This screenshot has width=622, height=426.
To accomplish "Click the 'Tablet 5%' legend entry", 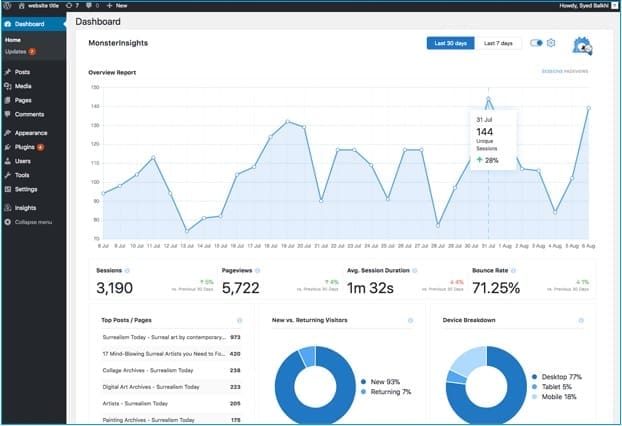I will point(552,387).
